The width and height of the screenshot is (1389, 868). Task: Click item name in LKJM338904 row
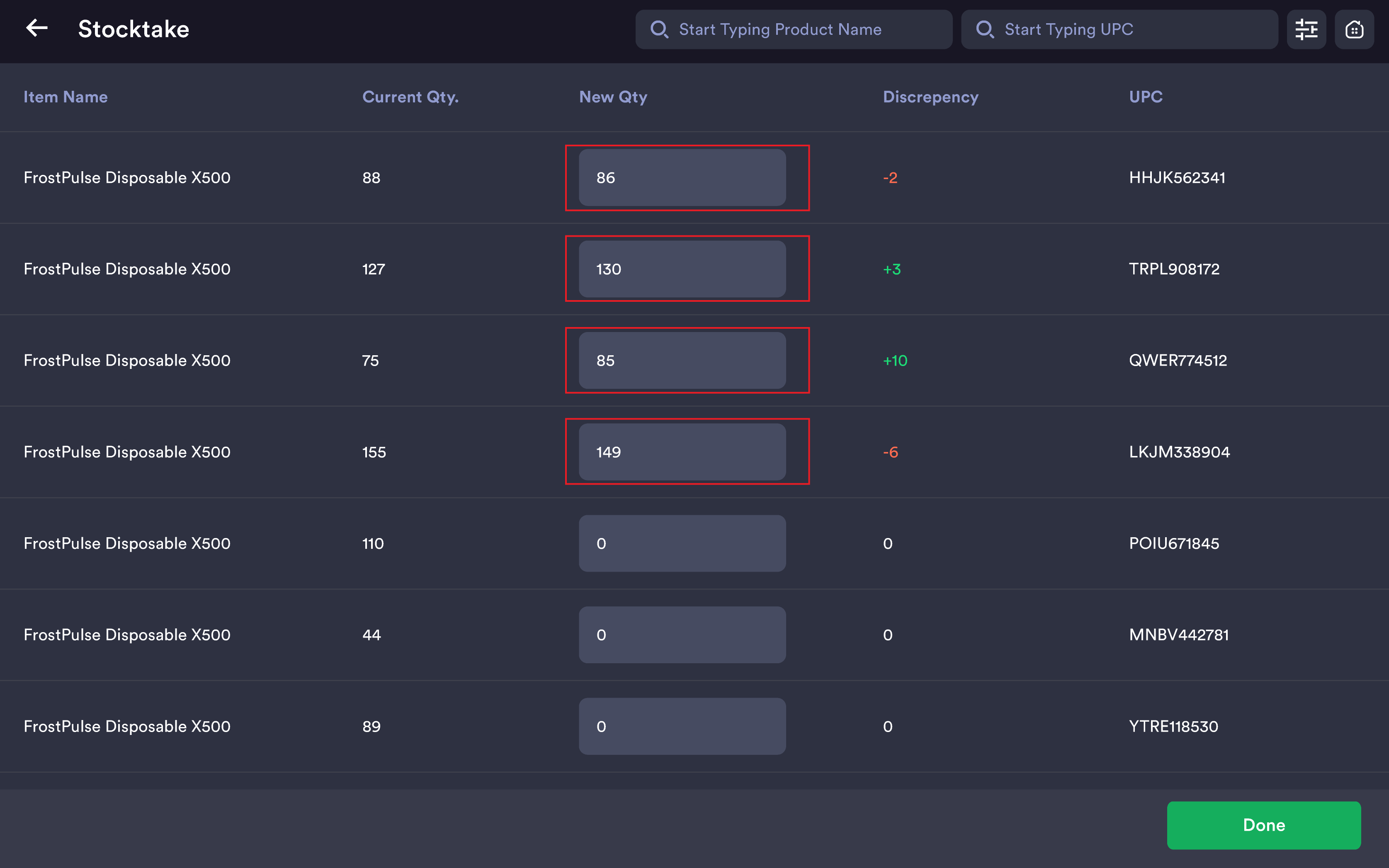coord(127,452)
